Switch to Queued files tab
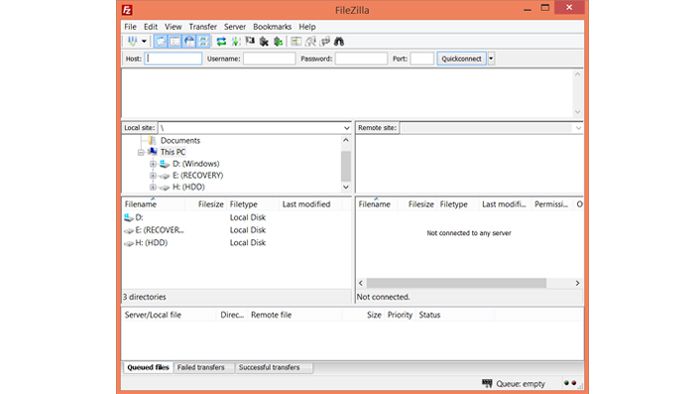The width and height of the screenshot is (700, 394). pyautogui.click(x=148, y=367)
